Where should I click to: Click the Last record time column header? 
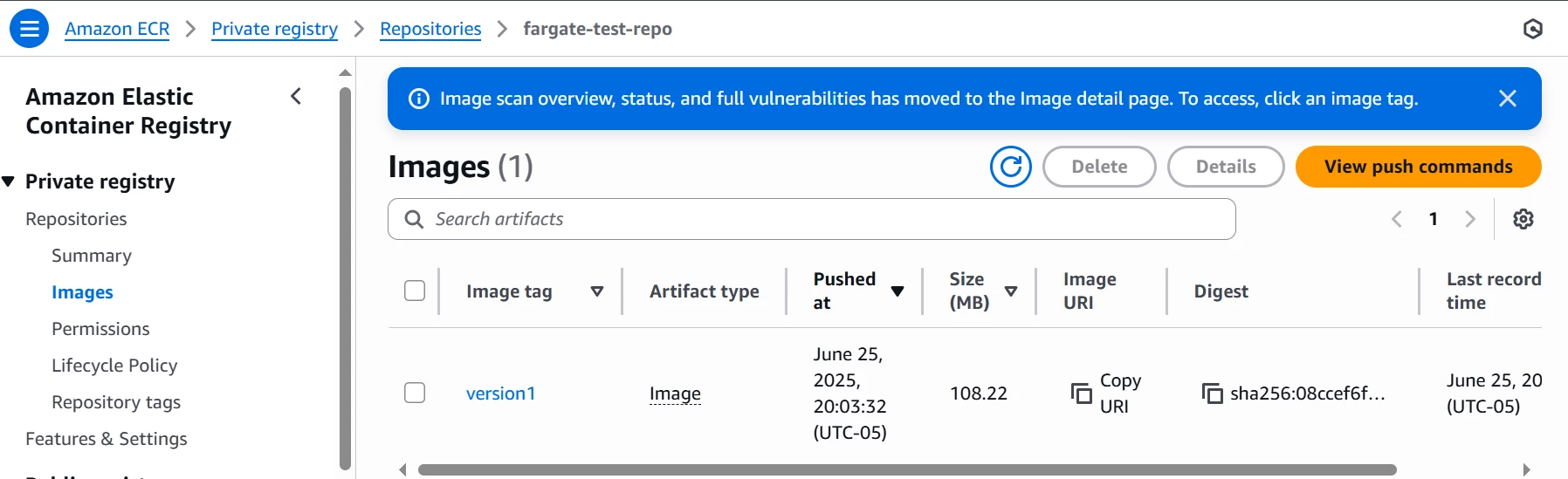(1494, 291)
